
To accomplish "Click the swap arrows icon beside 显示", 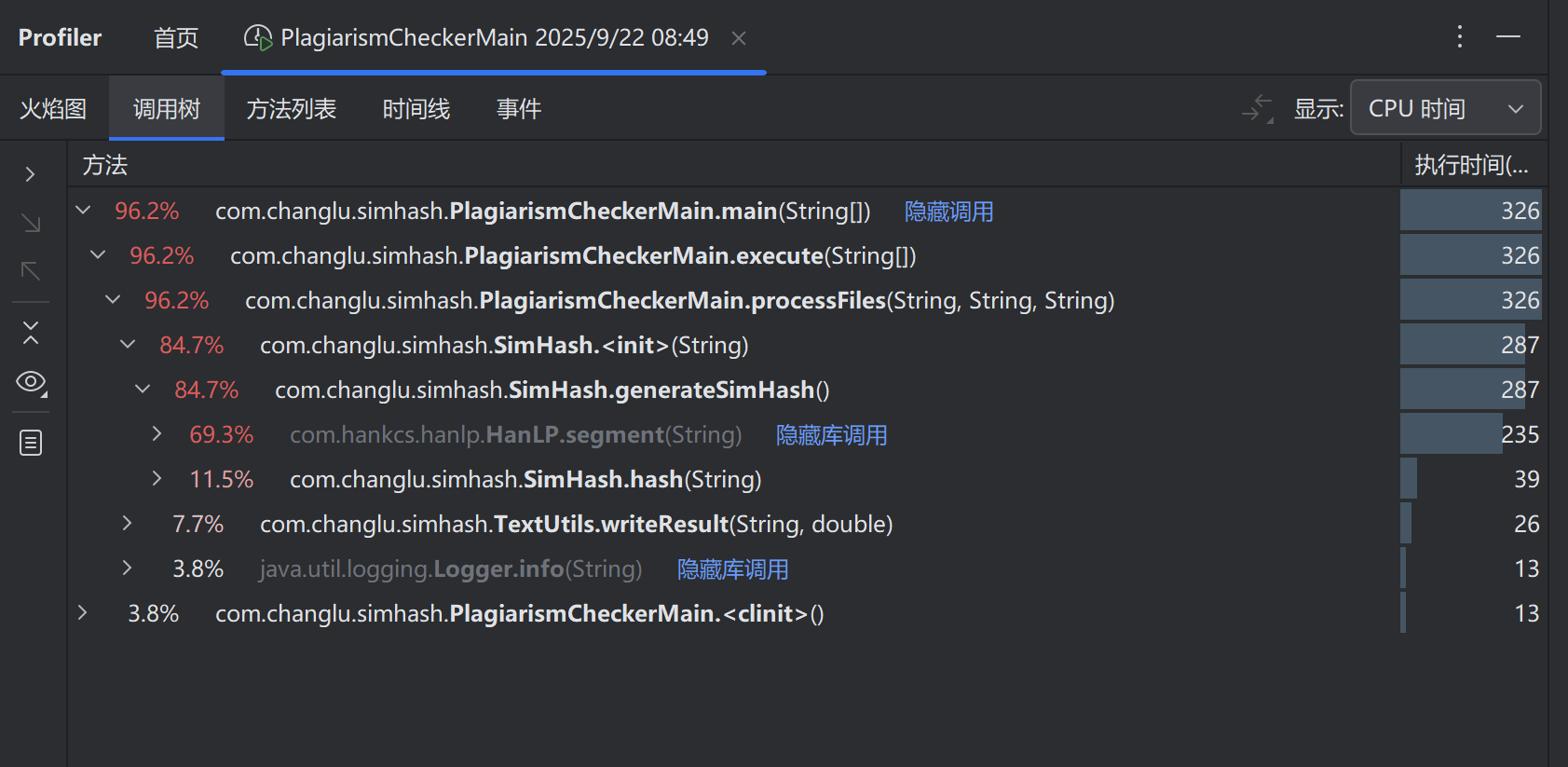I will click(x=1258, y=109).
